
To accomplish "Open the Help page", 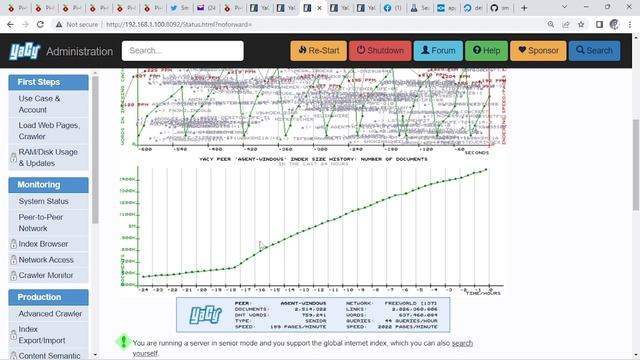I will [487, 51].
